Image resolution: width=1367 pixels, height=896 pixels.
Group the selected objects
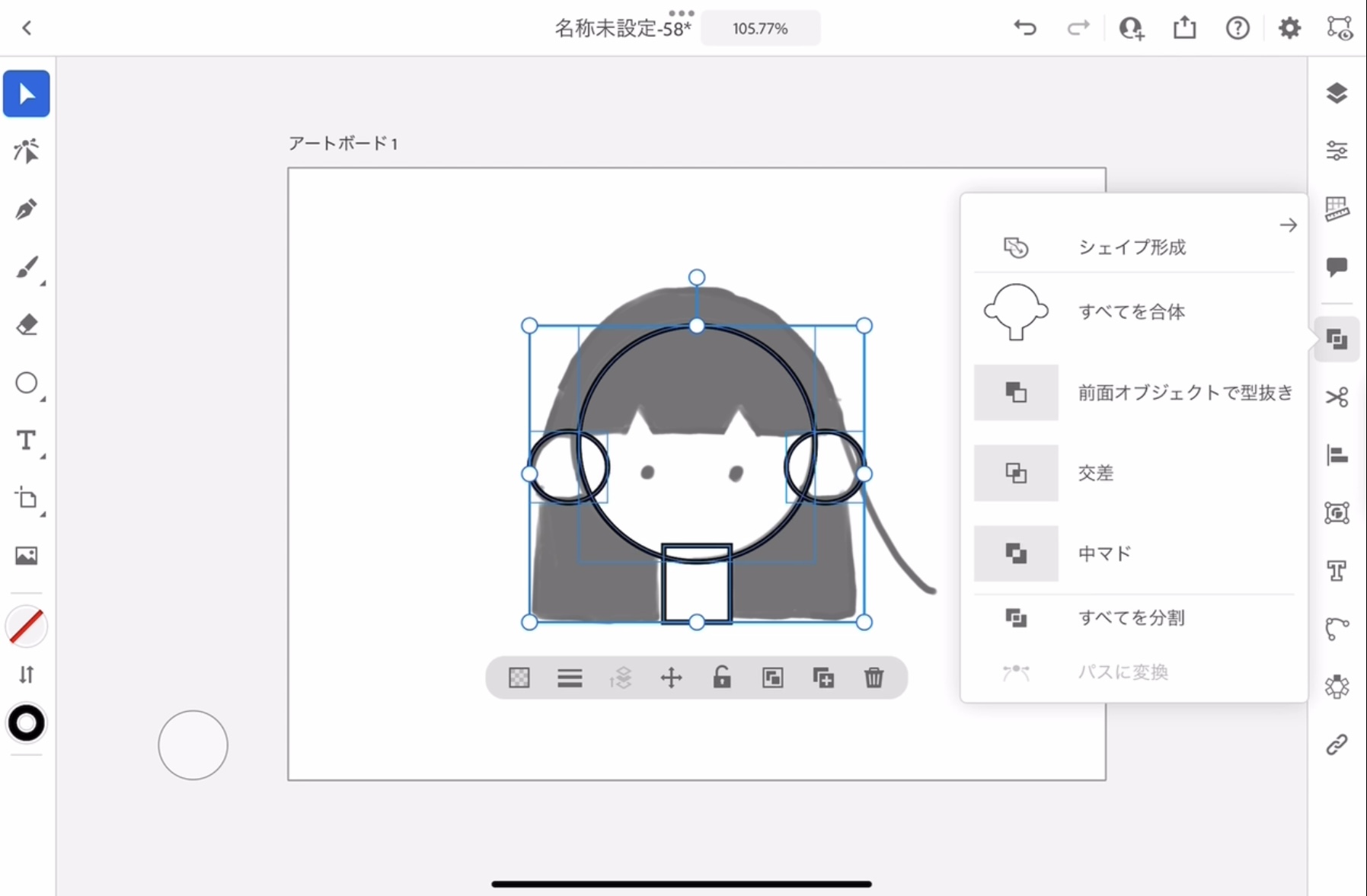(772, 678)
